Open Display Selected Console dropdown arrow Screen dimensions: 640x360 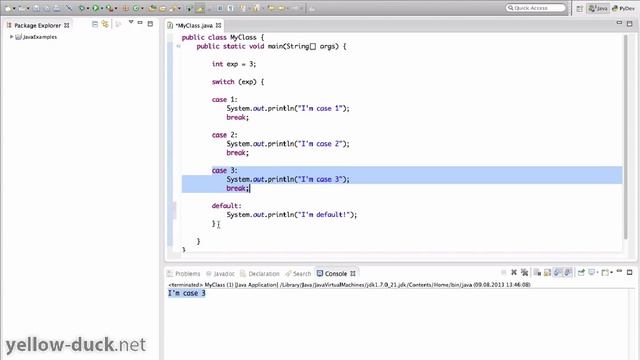(x=598, y=272)
